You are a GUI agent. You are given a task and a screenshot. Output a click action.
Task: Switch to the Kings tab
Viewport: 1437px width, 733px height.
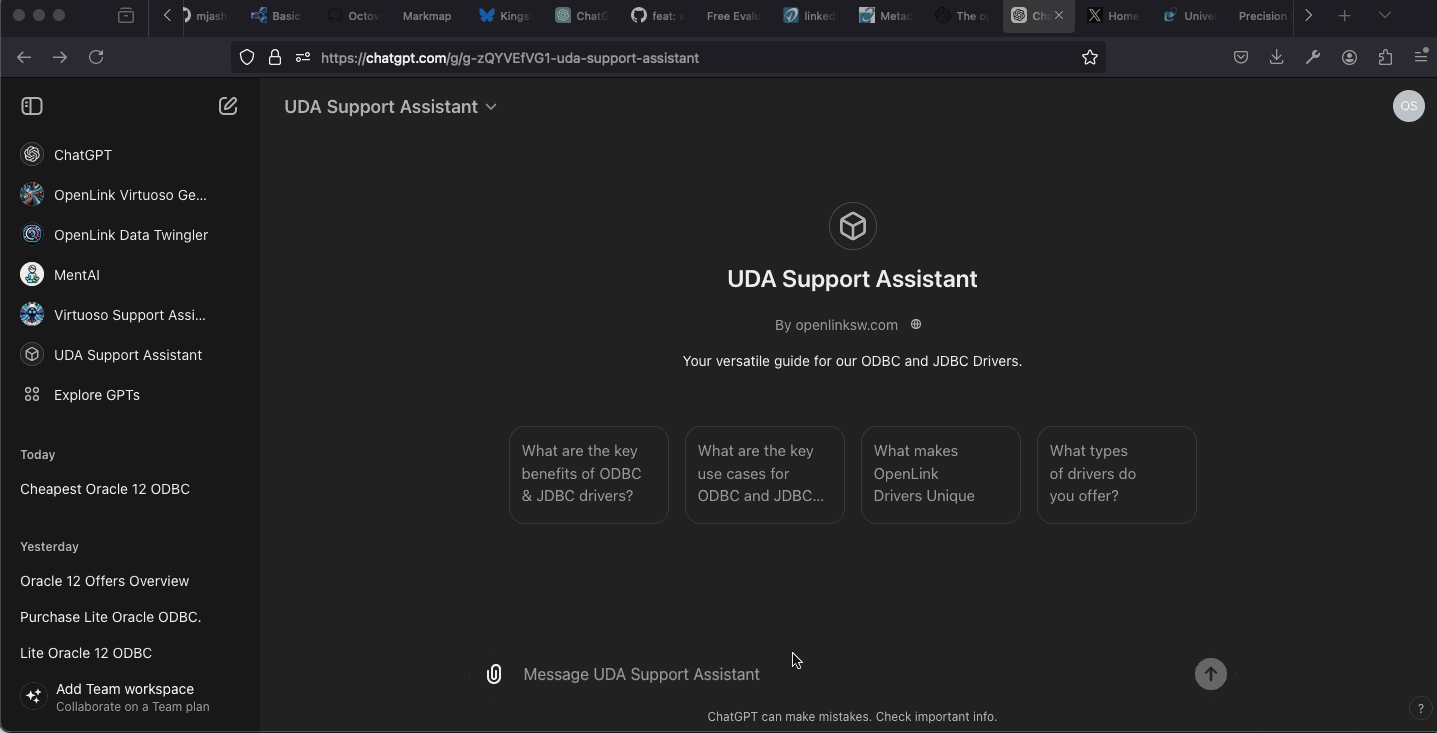pyautogui.click(x=505, y=15)
